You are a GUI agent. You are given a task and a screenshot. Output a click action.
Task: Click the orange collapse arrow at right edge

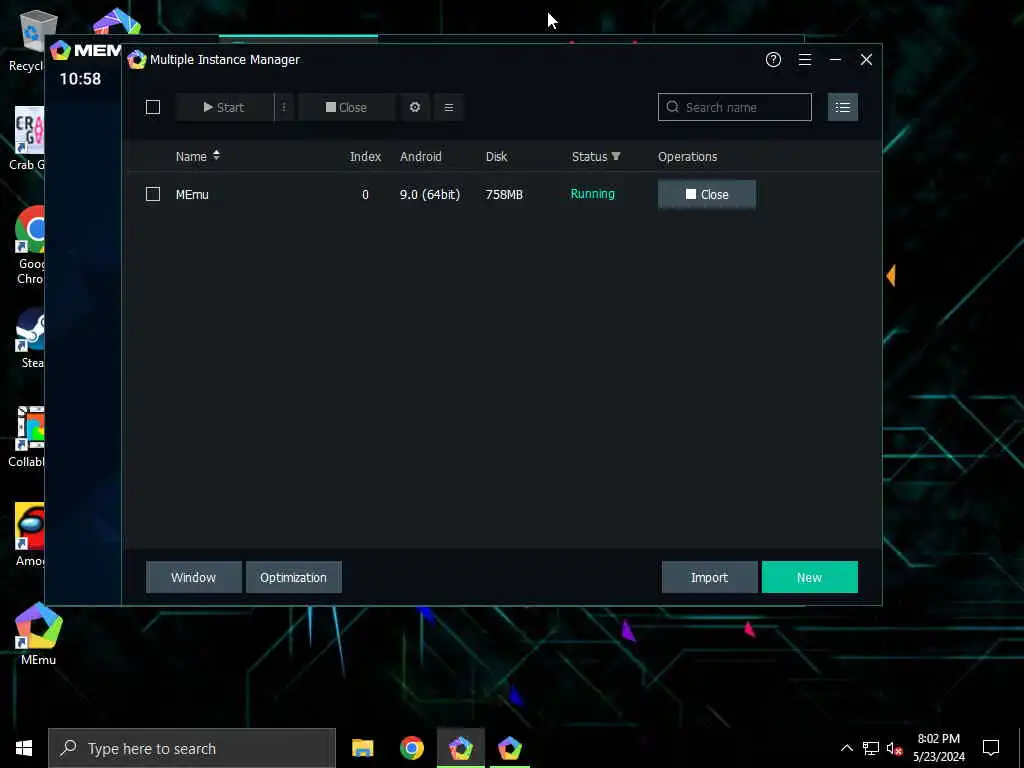click(x=890, y=275)
